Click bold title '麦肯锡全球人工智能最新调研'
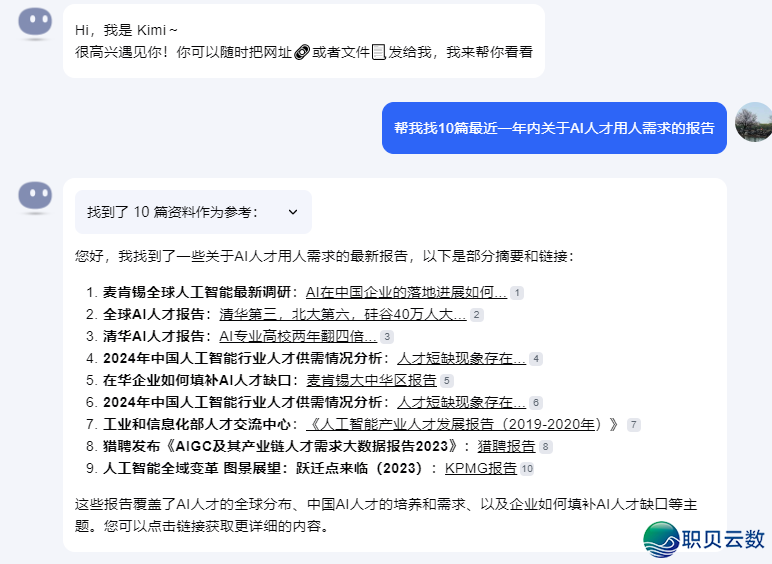772x564 pixels. 197,292
